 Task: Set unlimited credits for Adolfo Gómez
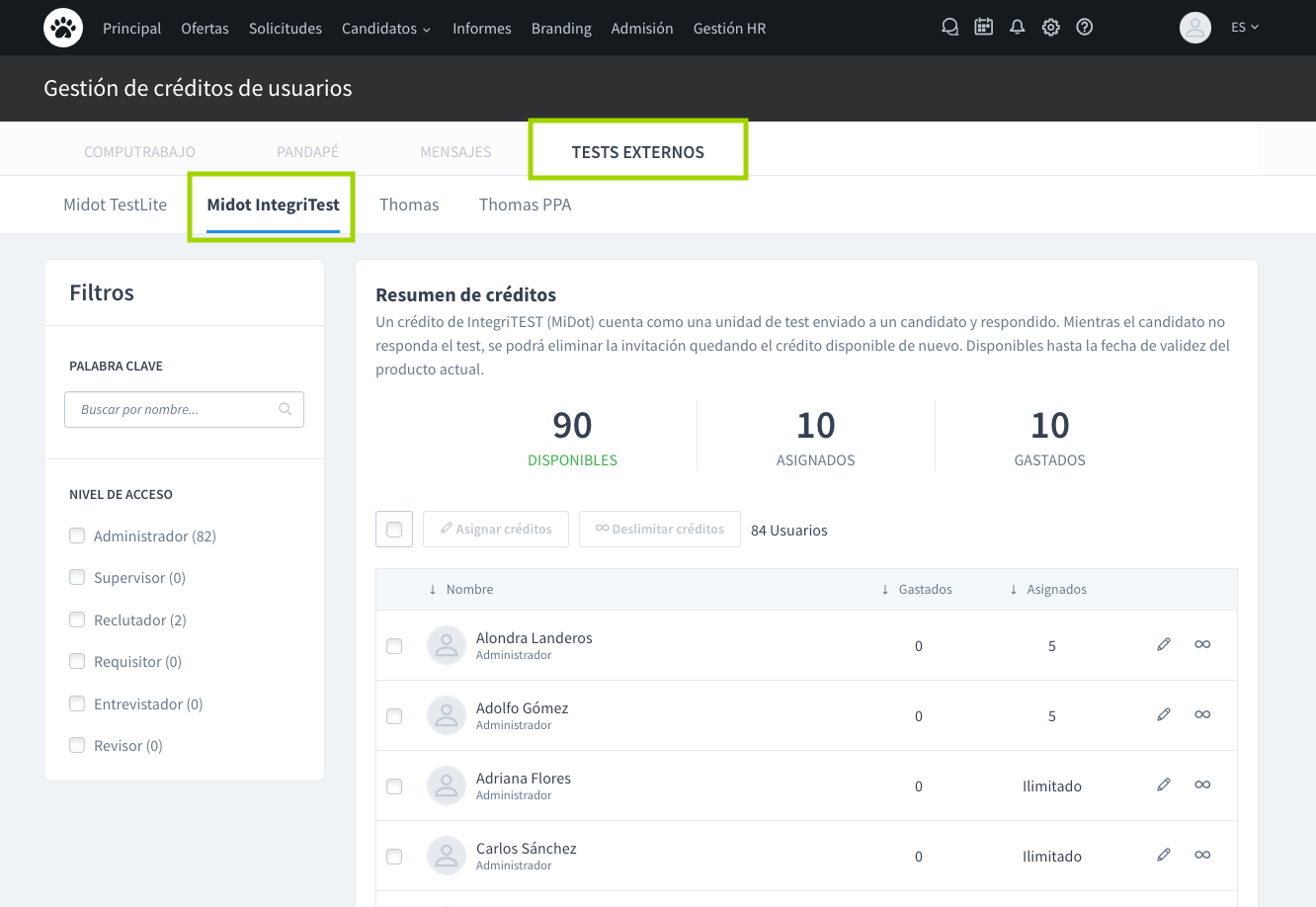coord(1201,714)
